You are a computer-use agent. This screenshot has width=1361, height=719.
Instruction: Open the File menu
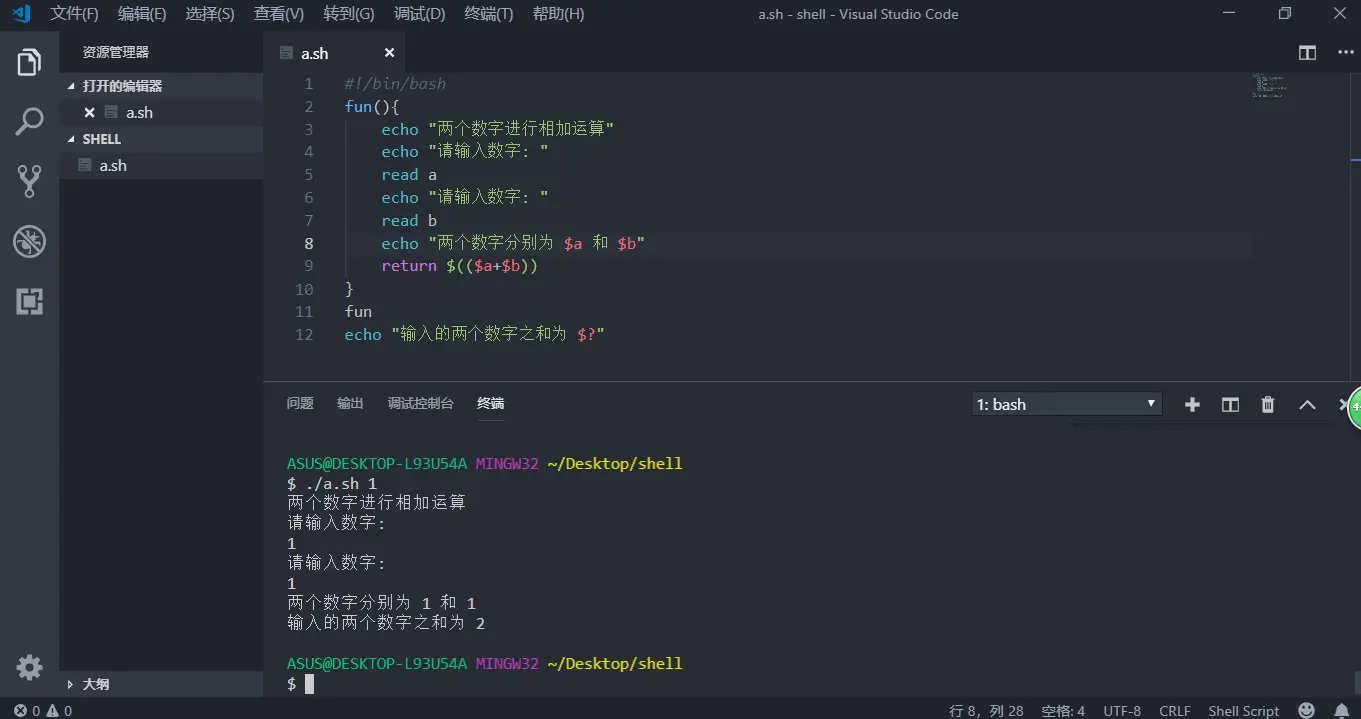click(x=74, y=14)
